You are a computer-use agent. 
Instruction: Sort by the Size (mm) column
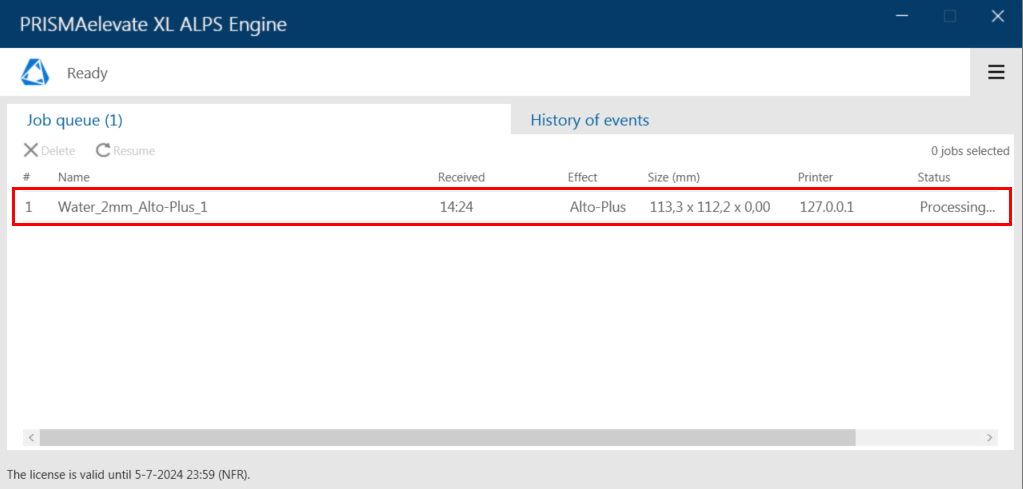(675, 177)
